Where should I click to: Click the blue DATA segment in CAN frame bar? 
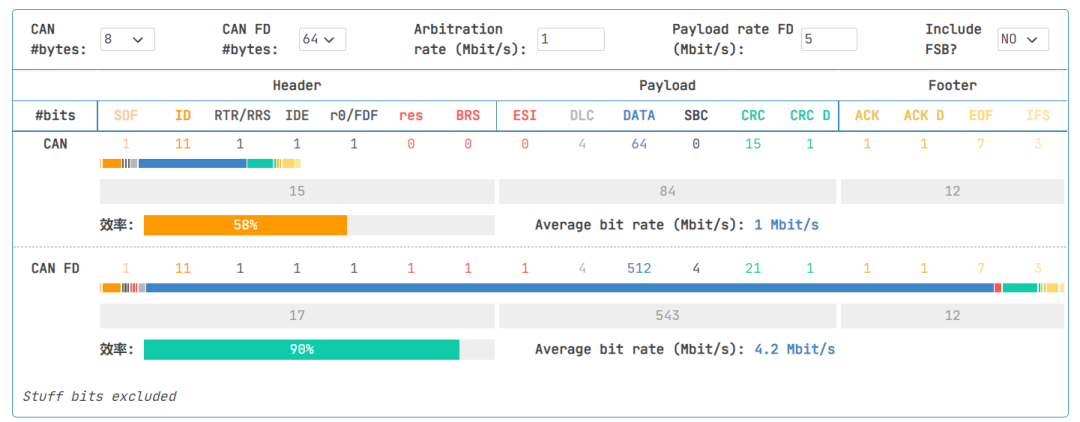tap(192, 163)
